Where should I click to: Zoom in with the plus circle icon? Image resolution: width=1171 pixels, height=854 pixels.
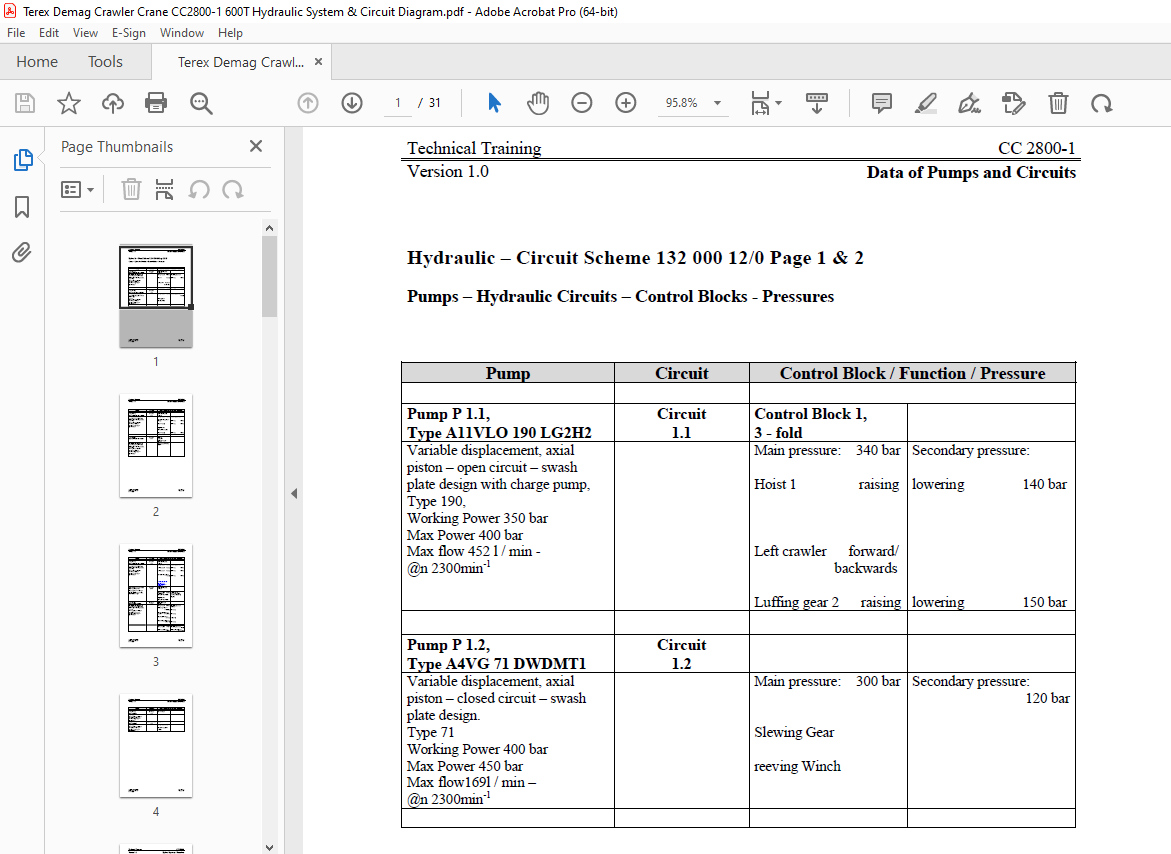(x=625, y=103)
